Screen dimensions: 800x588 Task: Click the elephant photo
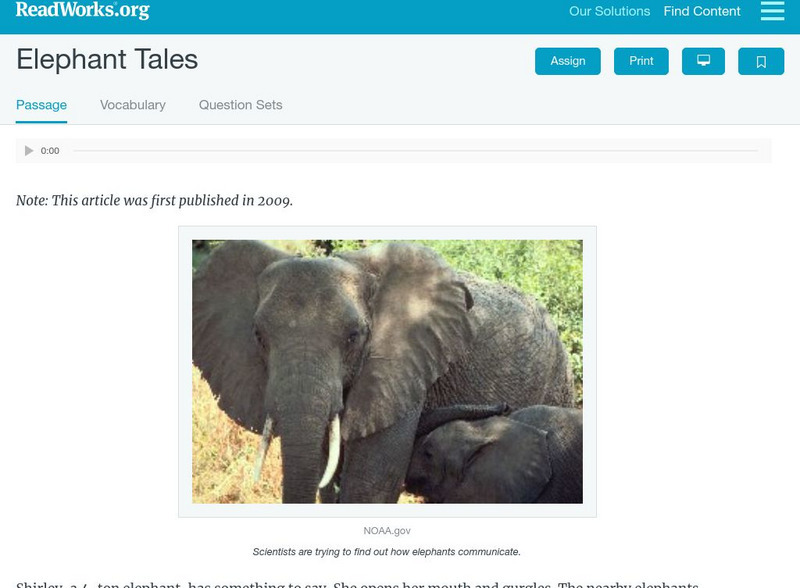(387, 371)
